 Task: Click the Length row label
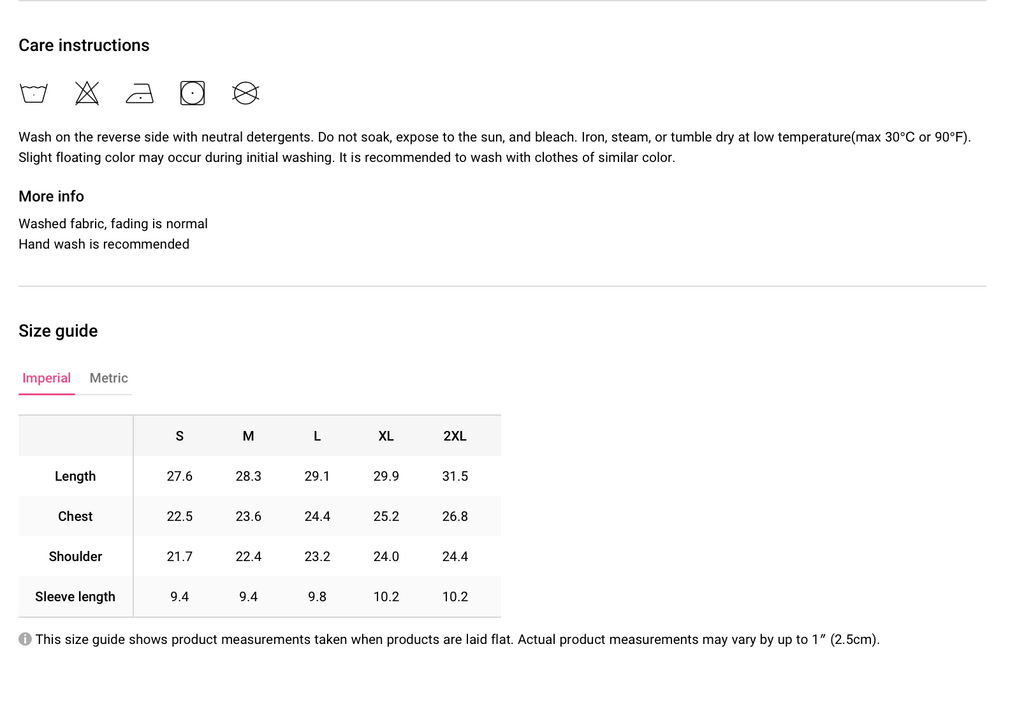coord(75,476)
